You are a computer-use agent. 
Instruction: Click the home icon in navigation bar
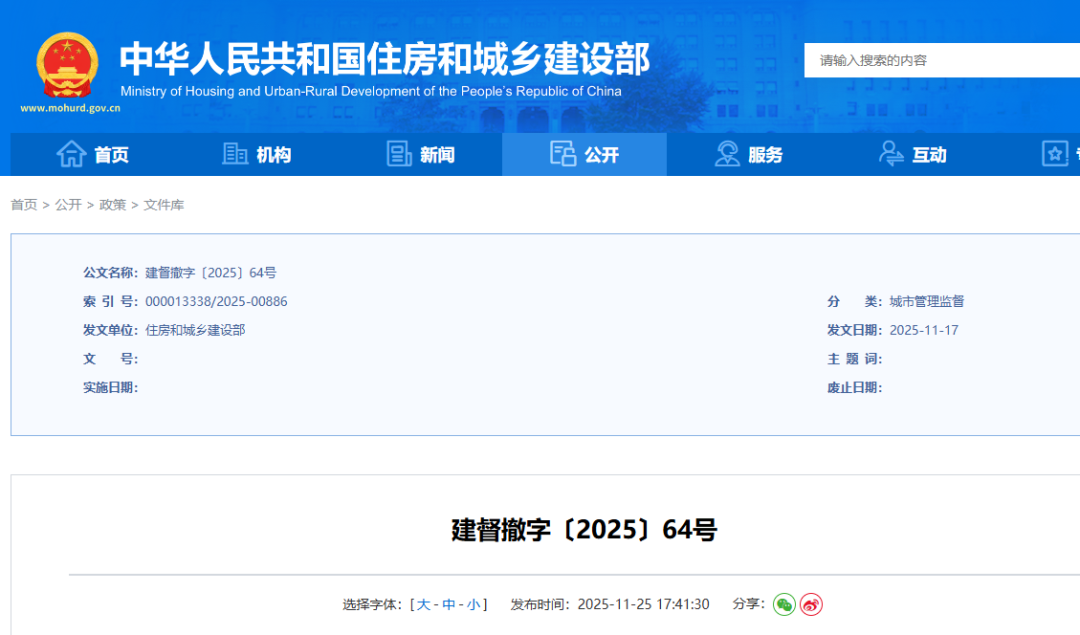pyautogui.click(x=71, y=154)
